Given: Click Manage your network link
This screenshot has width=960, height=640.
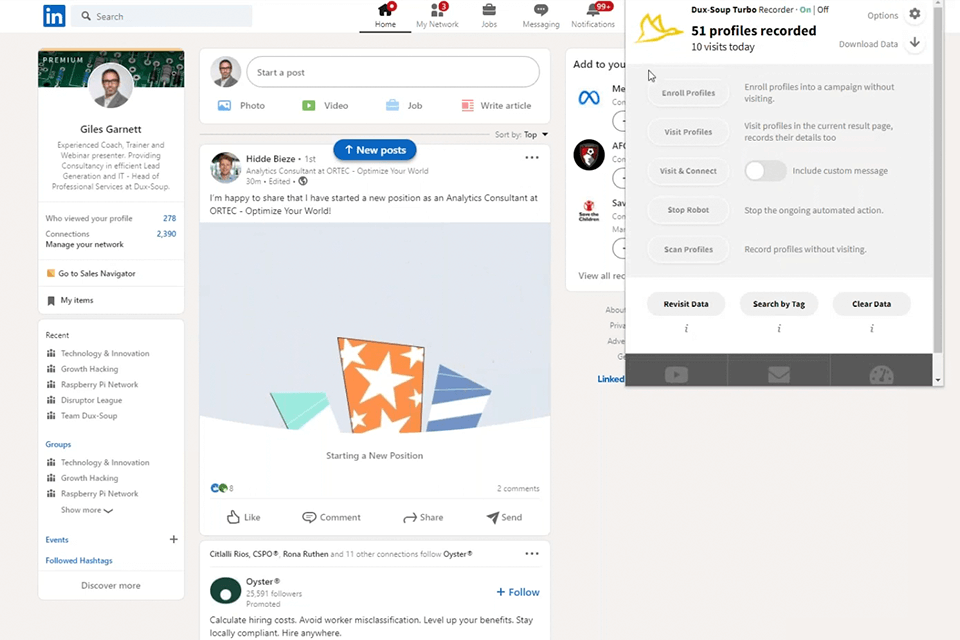Looking at the screenshot, I should [84, 244].
